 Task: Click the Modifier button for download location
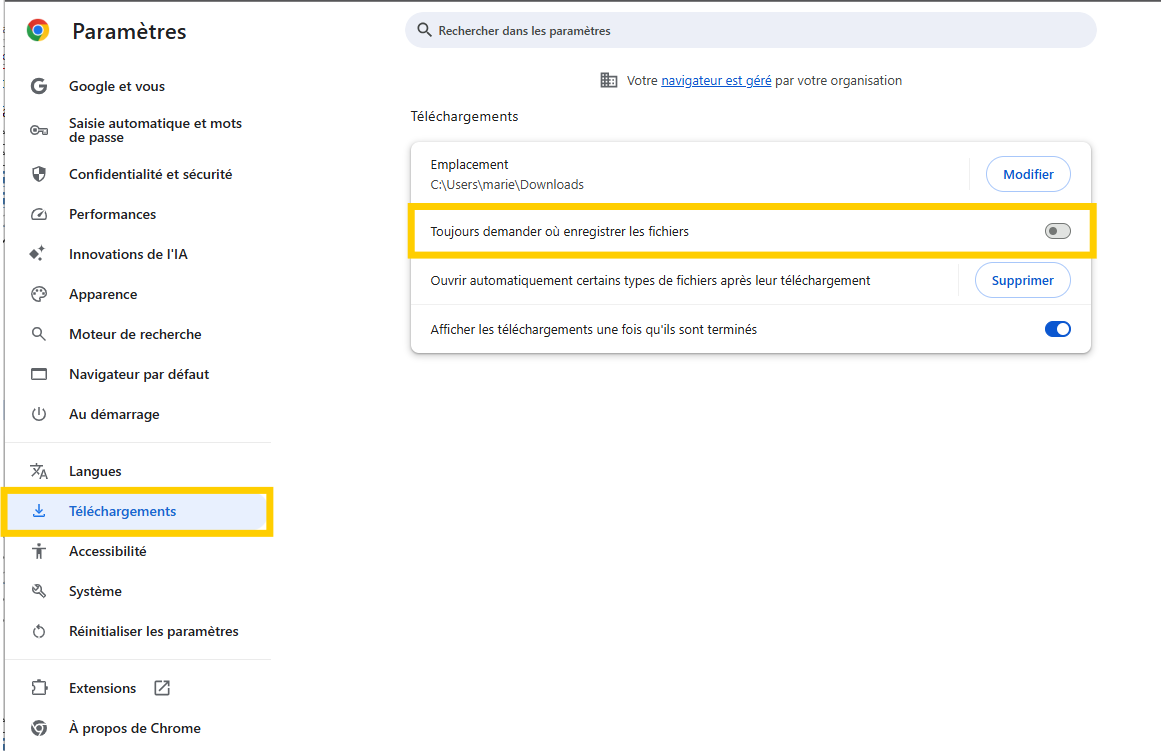click(x=1028, y=174)
